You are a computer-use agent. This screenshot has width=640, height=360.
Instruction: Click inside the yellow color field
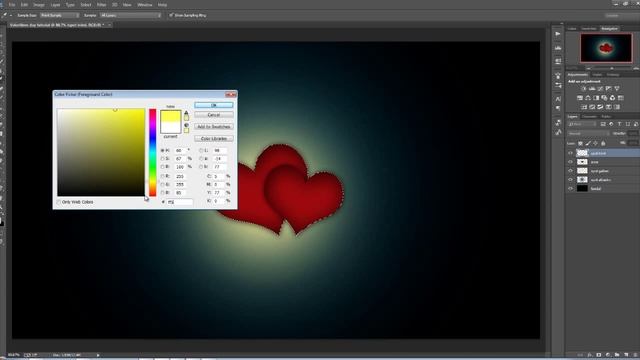tap(101, 152)
